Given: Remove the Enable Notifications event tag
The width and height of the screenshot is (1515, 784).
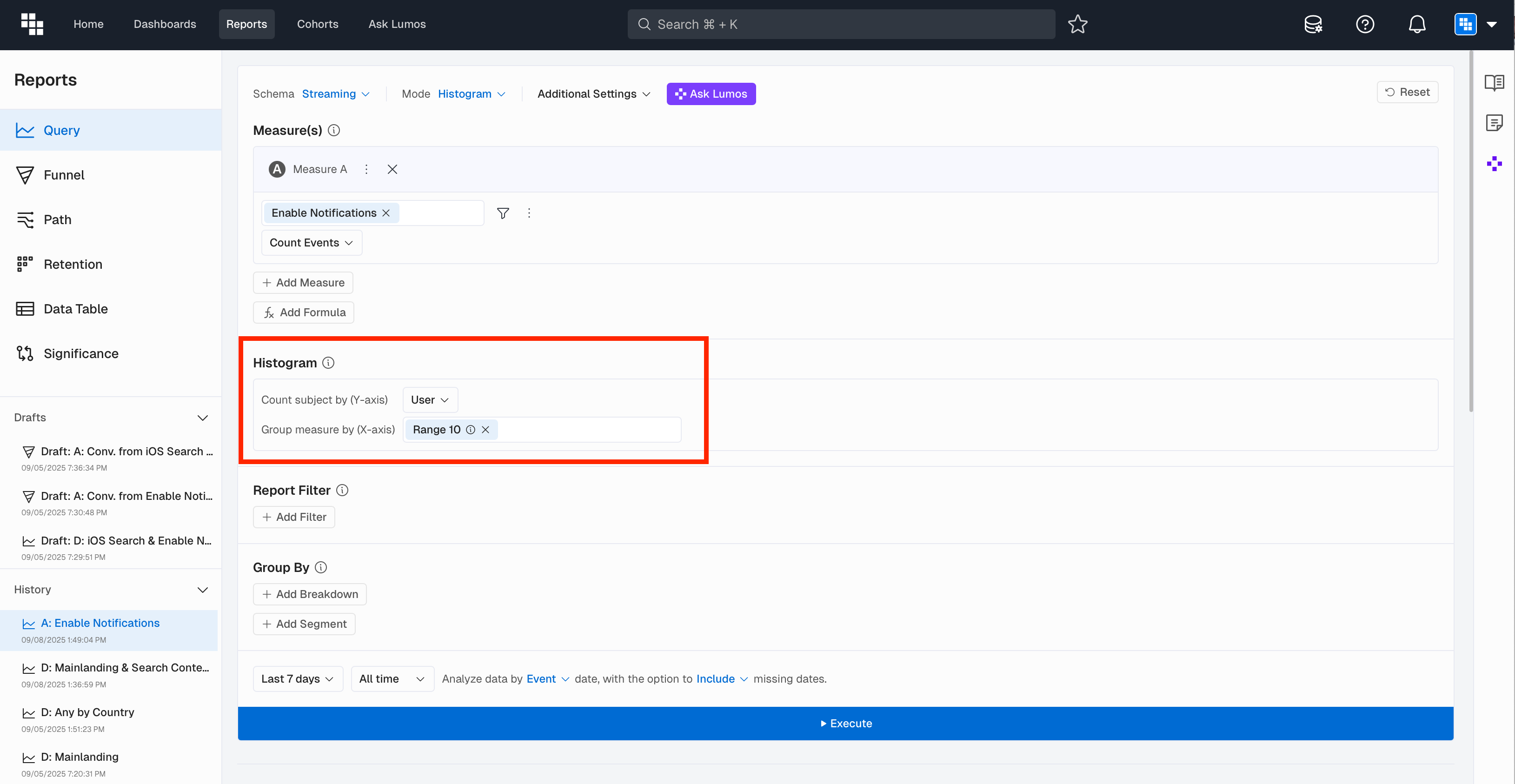Looking at the screenshot, I should [x=386, y=213].
